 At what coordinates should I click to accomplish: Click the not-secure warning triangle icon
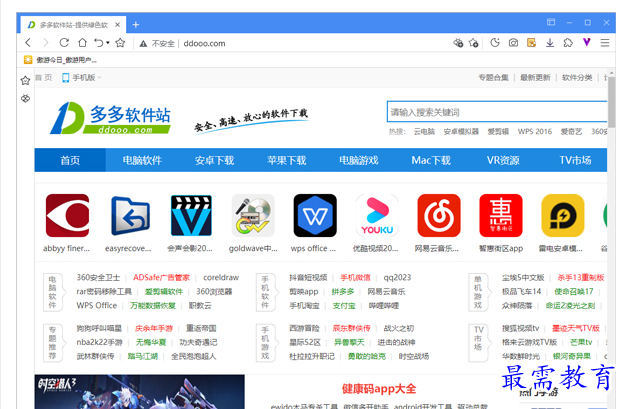click(x=143, y=43)
